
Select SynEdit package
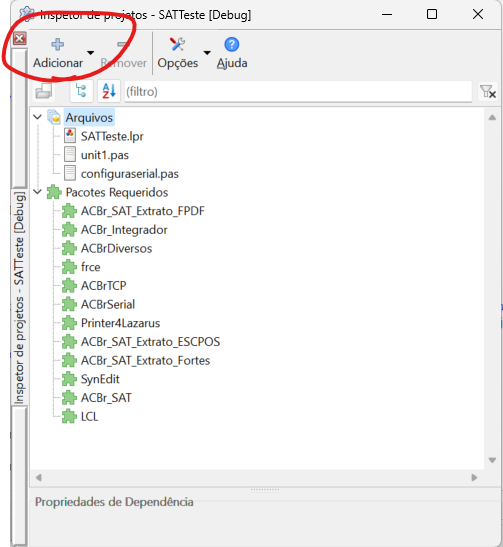coord(100,379)
